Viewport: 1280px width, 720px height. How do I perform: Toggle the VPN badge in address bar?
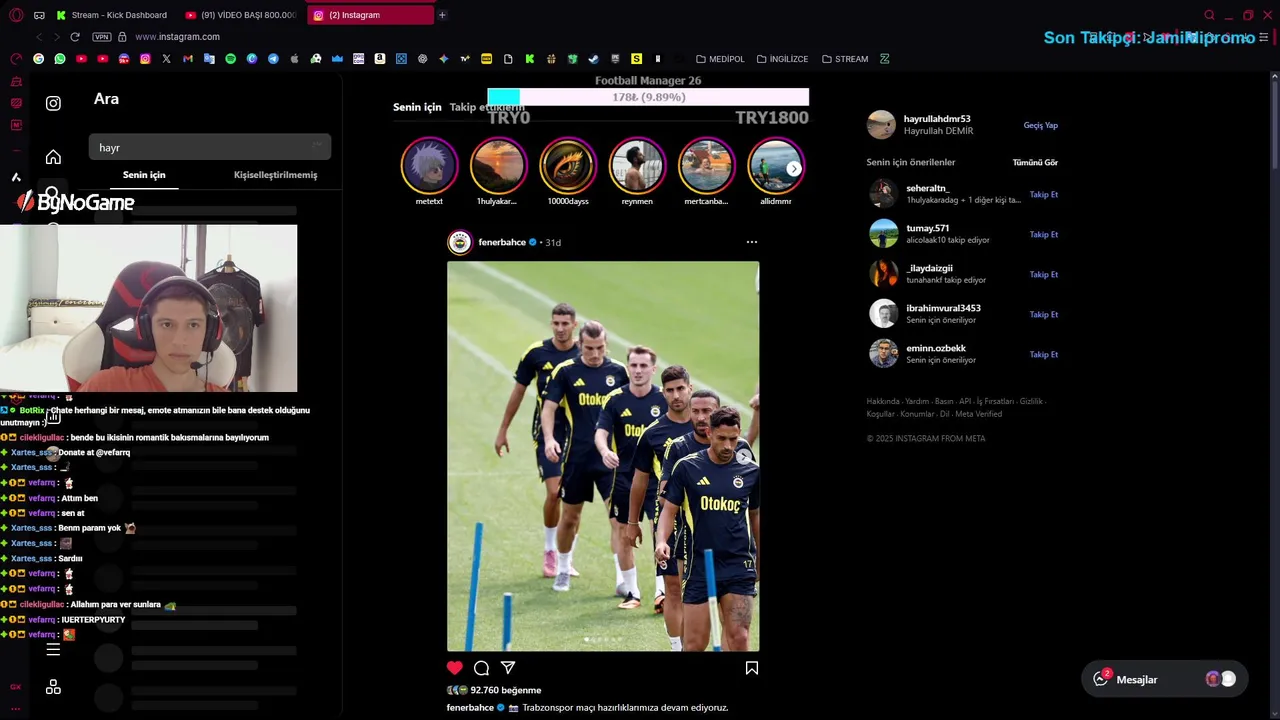point(102,37)
